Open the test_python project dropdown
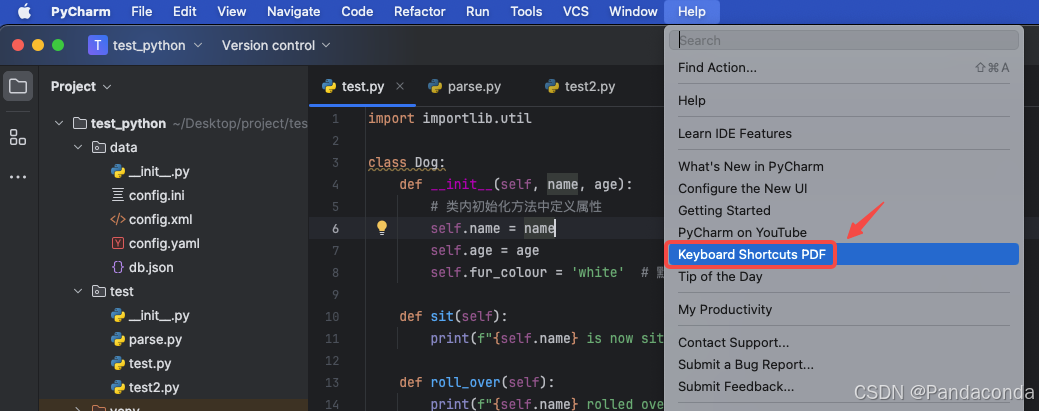The height and width of the screenshot is (411, 1039). [158, 45]
